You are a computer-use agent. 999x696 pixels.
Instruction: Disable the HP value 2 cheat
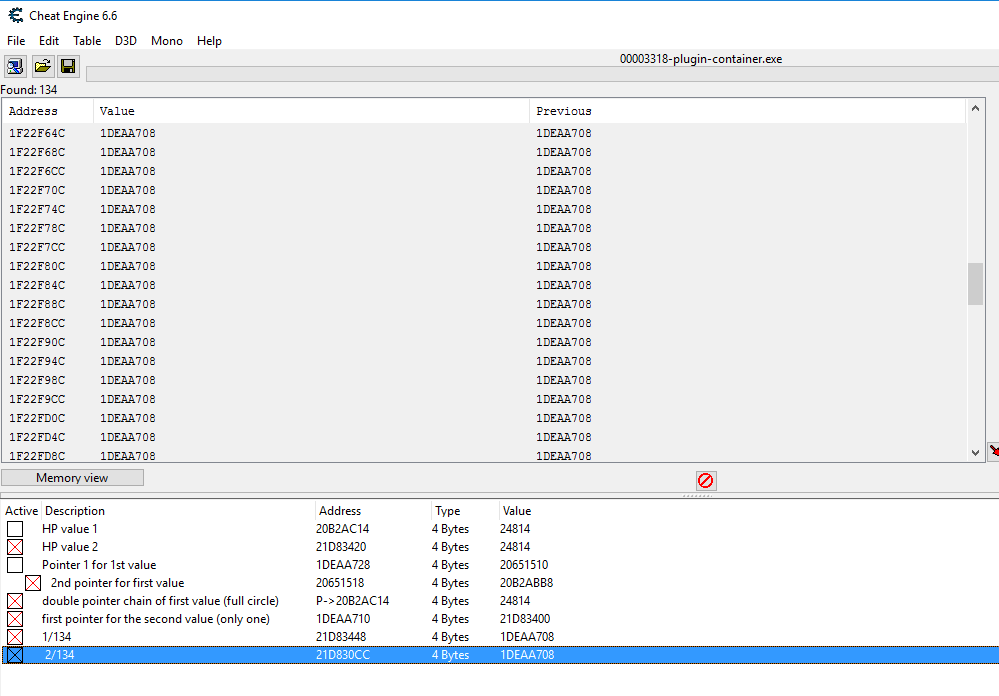tap(13, 546)
